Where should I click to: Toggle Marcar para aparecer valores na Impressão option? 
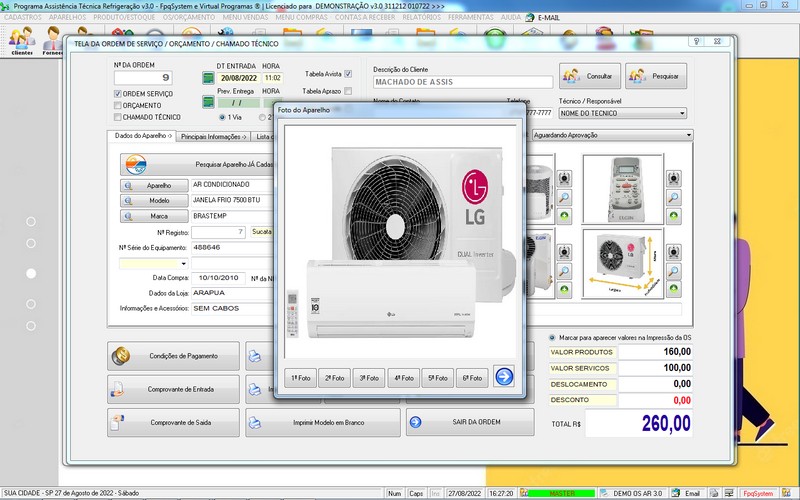552,338
